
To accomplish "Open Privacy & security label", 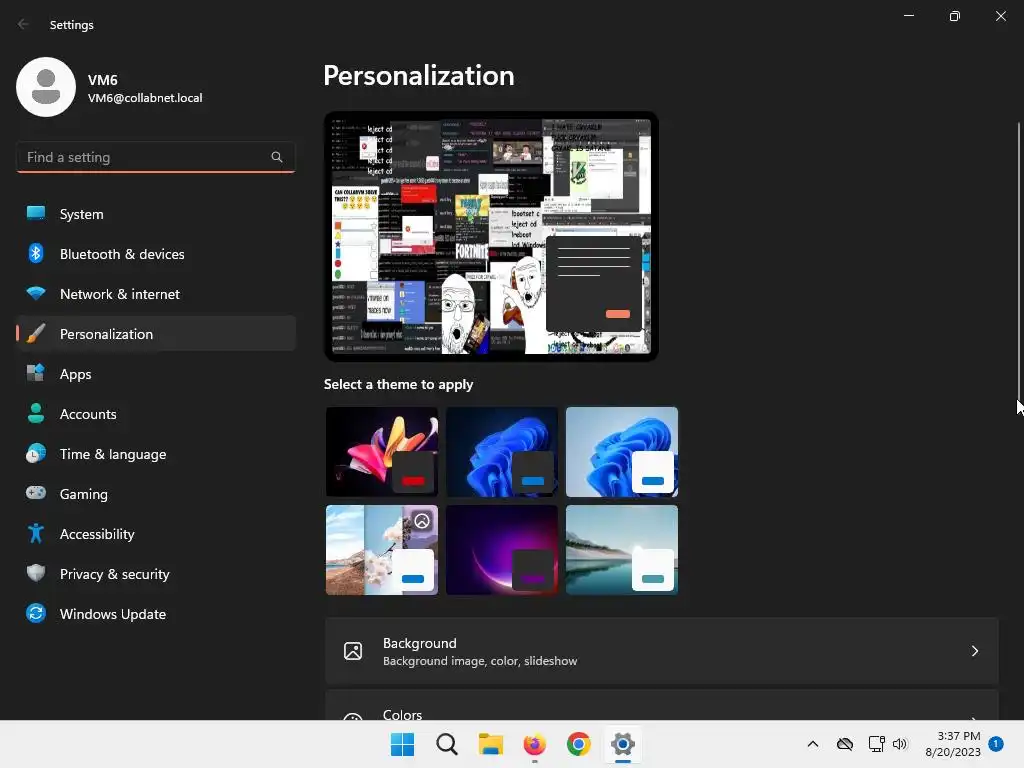I will [x=115, y=574].
